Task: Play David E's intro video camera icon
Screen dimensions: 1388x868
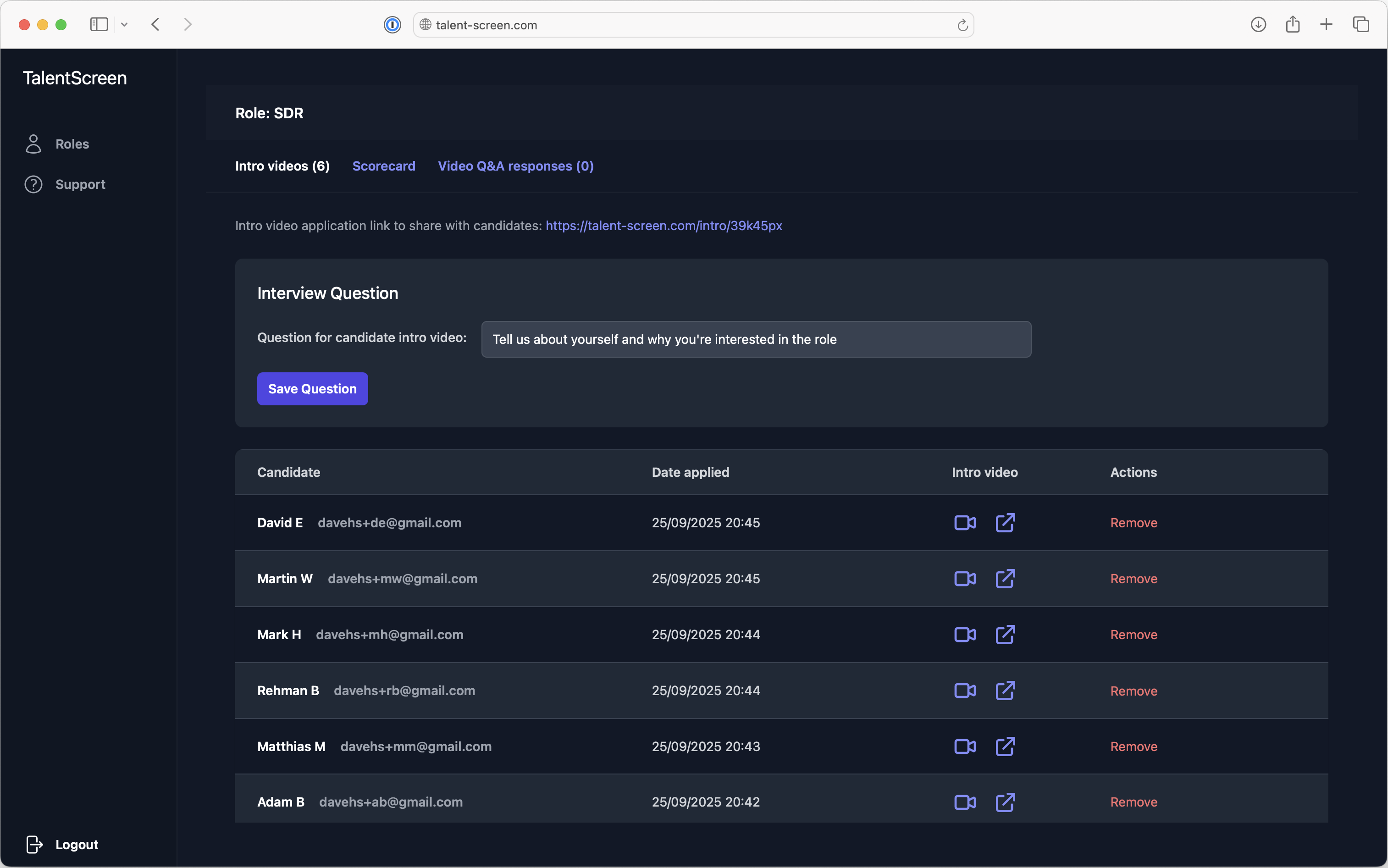Action: coord(964,522)
